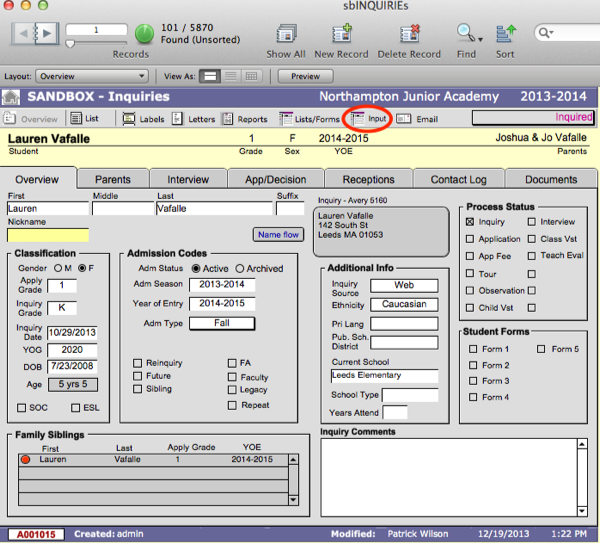Open the Inquiry Source field showing Web
This screenshot has width=600, height=543.
[x=403, y=285]
